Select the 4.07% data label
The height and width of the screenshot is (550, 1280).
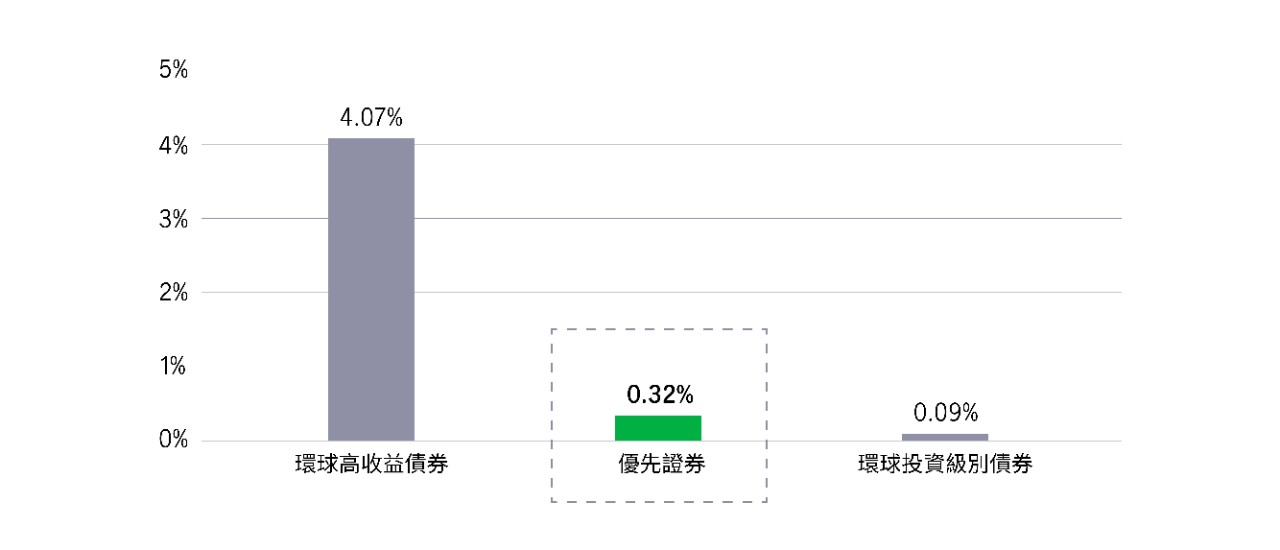pos(371,119)
